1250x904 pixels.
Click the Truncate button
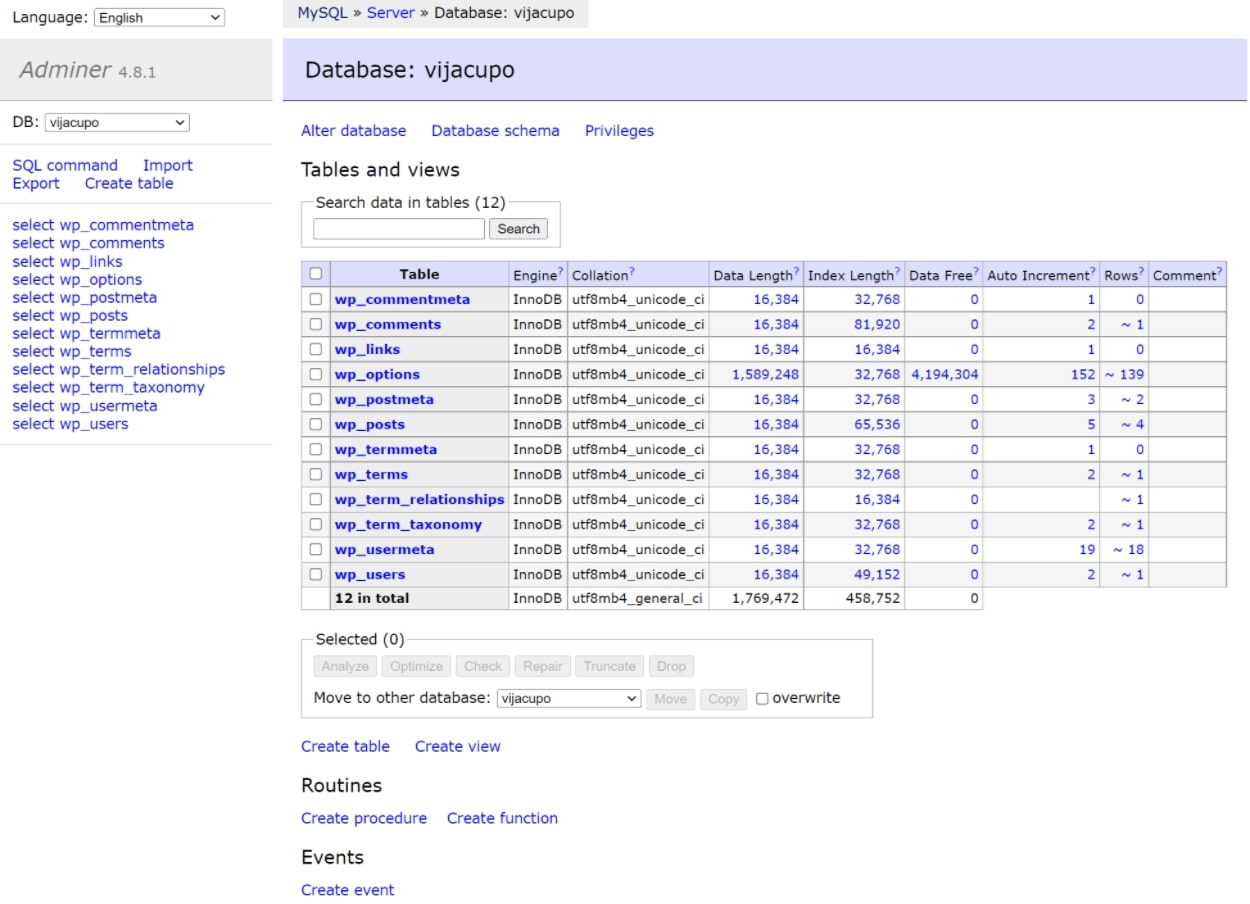coord(610,667)
